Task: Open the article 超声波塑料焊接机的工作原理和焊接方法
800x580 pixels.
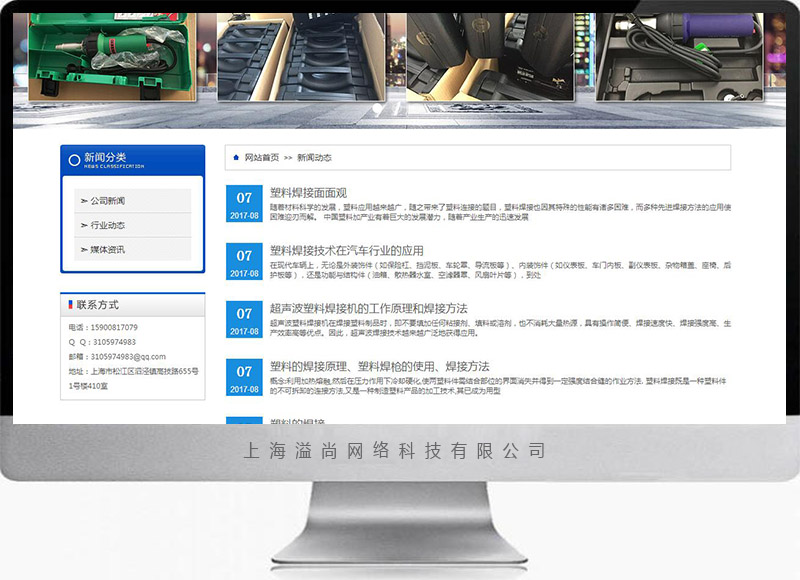Action: [368, 308]
